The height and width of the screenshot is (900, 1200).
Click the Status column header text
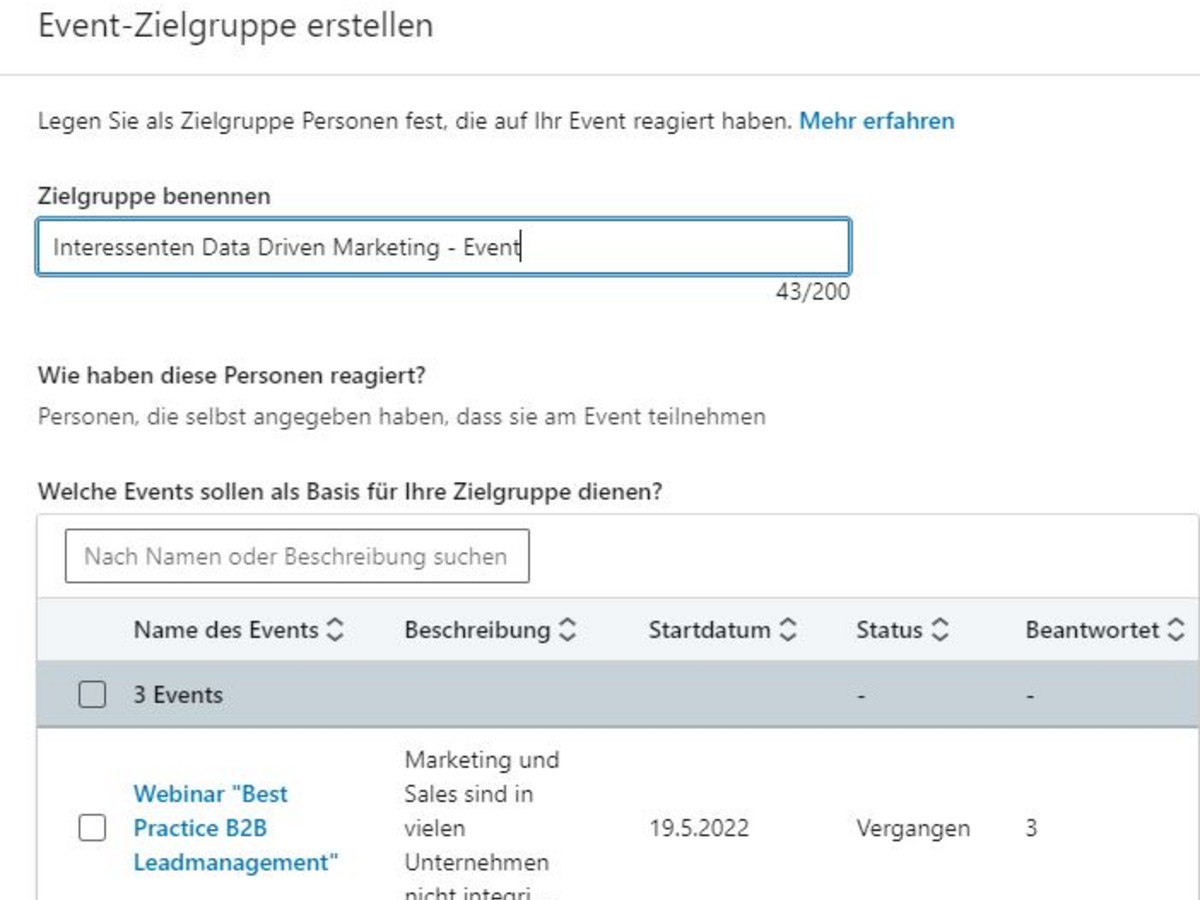click(x=889, y=630)
